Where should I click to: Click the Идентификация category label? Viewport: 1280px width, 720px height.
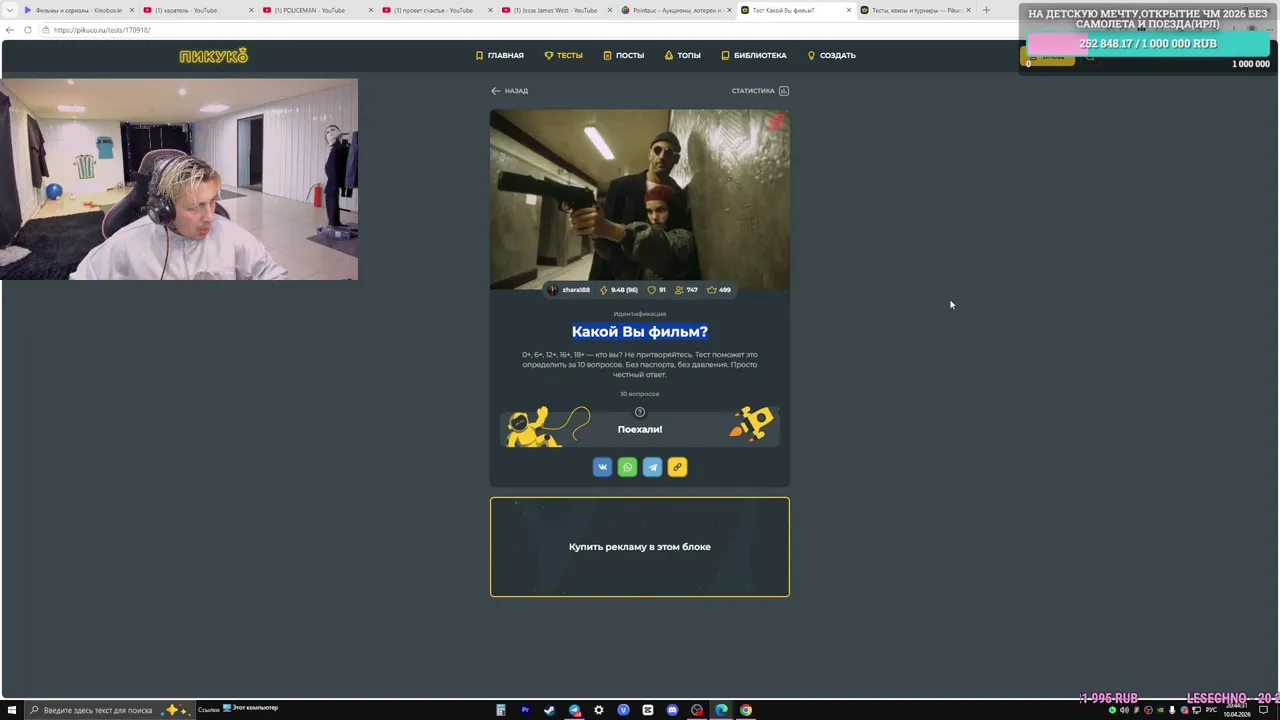(x=640, y=314)
